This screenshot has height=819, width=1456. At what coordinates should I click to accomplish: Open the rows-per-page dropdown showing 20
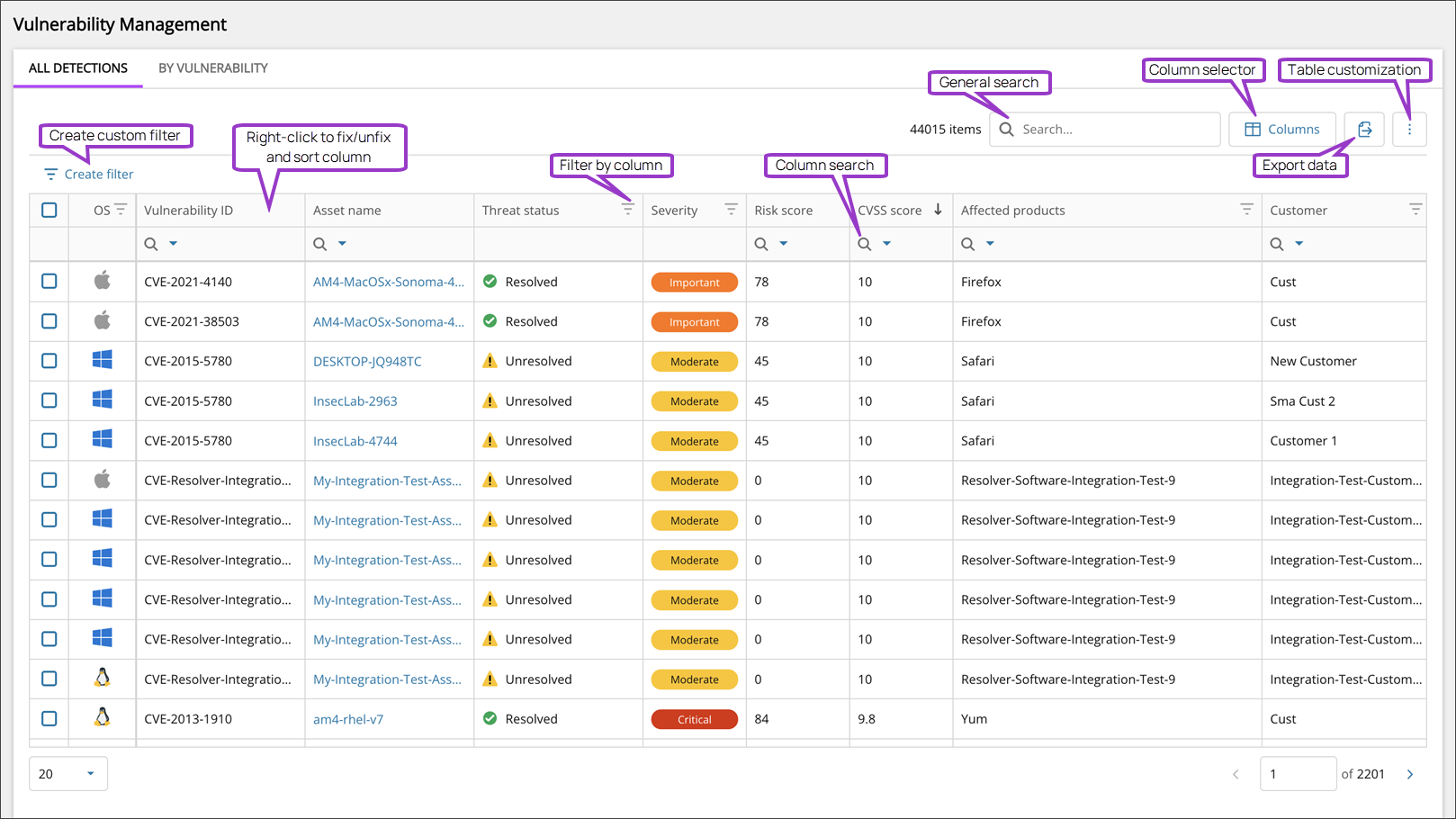[x=68, y=774]
